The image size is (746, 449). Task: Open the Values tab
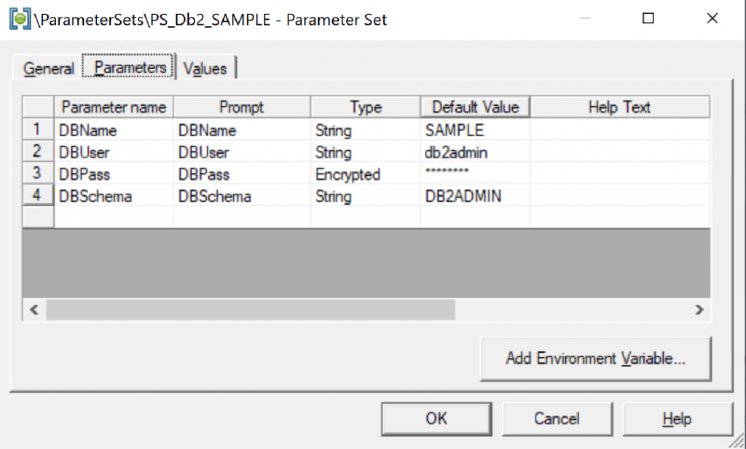tap(206, 68)
